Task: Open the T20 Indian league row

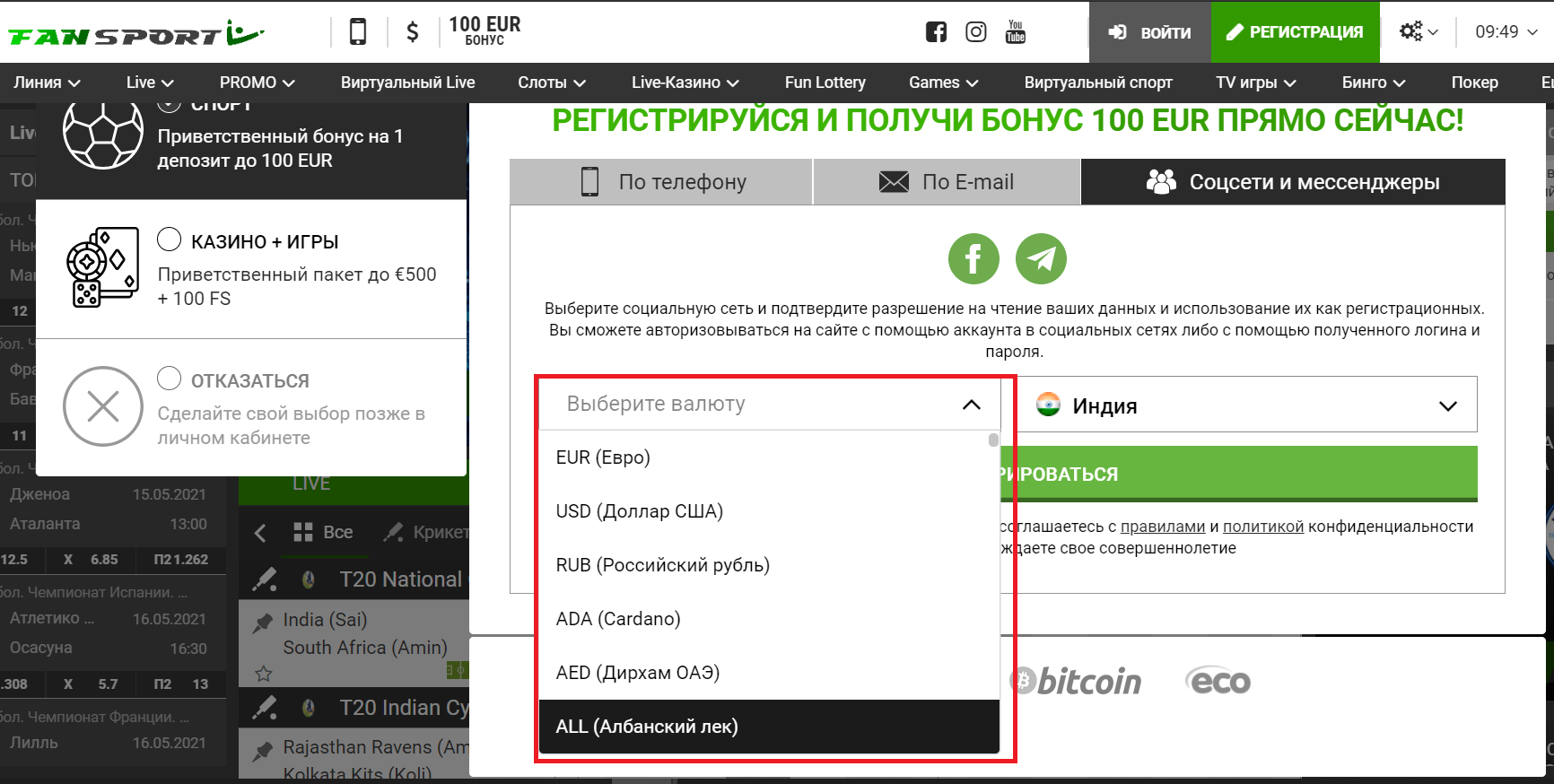Action: [x=354, y=708]
